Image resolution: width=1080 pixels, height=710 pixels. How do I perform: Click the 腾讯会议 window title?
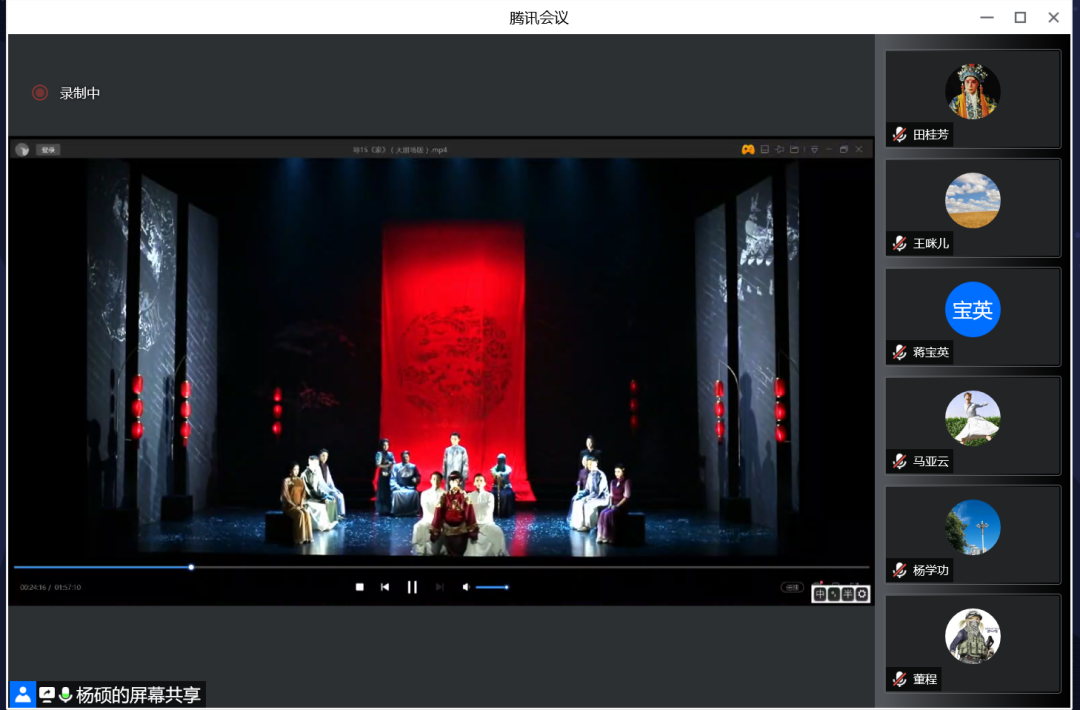539,18
